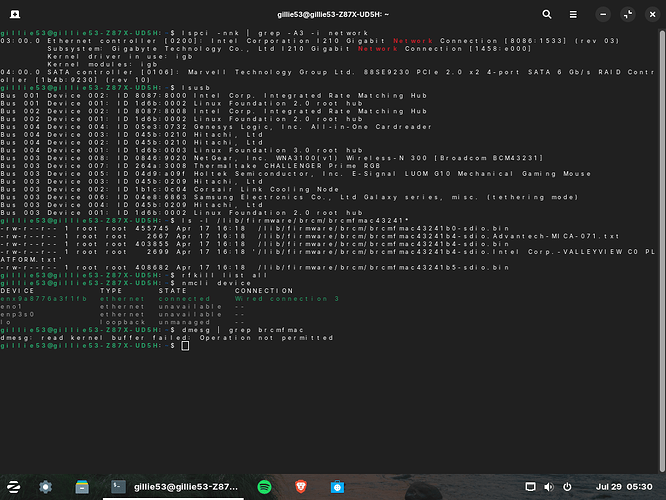This screenshot has height=500, width=666.
Task: Open the volume control tray icon
Action: coord(549,487)
